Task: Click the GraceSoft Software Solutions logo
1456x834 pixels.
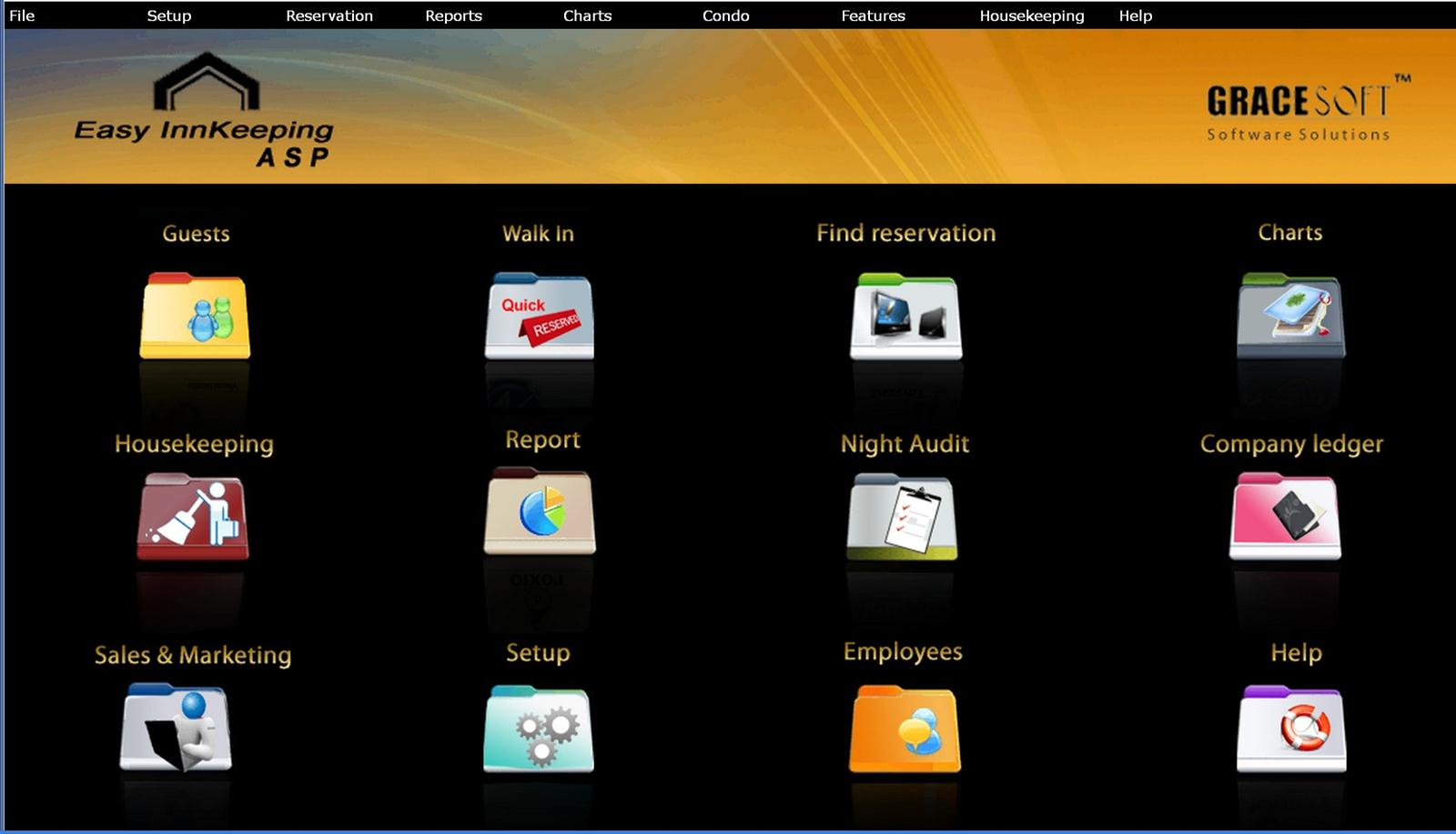Action: (1299, 112)
